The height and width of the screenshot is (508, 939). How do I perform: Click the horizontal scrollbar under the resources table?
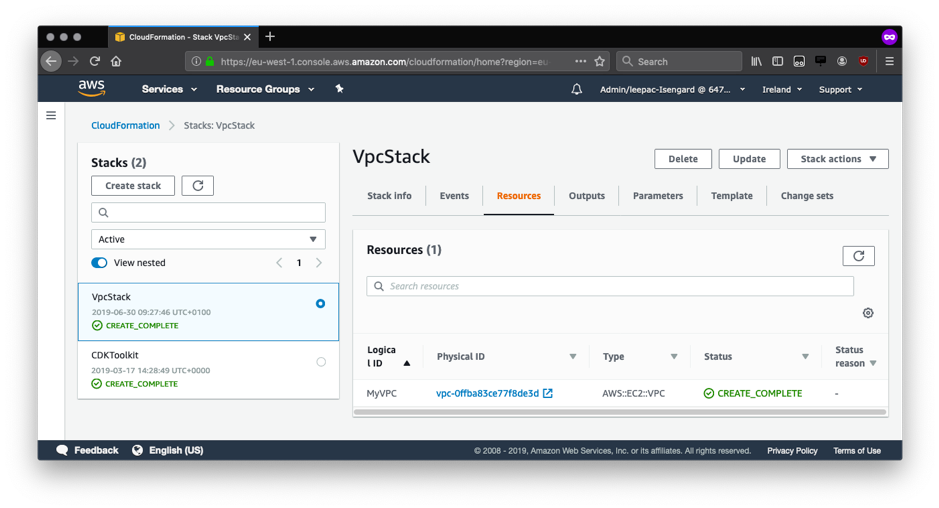(620, 412)
